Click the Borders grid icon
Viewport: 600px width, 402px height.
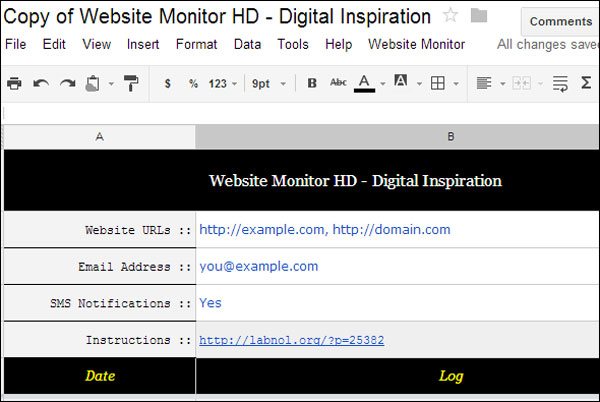pos(438,83)
